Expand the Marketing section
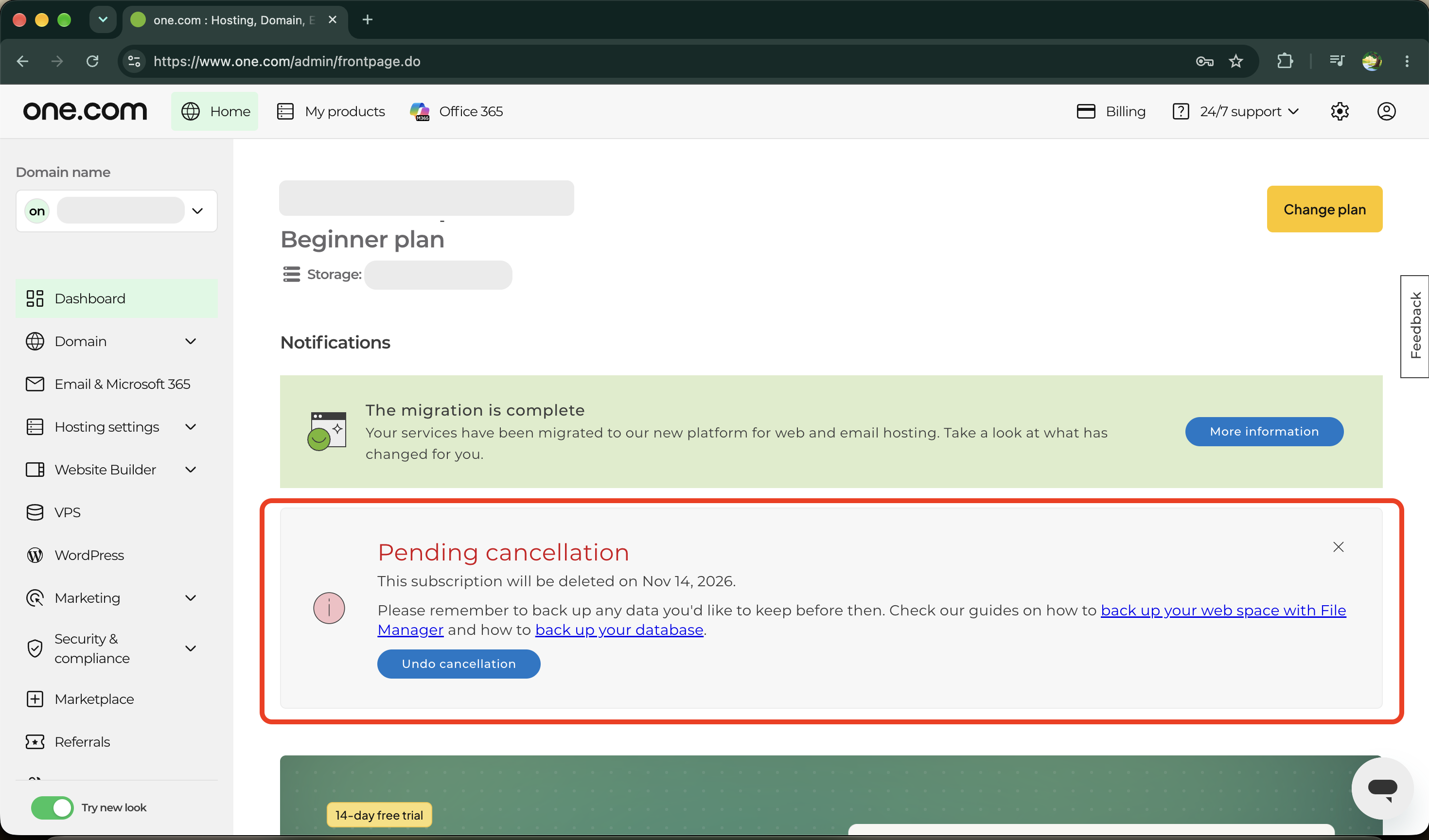The image size is (1429, 840). point(116,598)
